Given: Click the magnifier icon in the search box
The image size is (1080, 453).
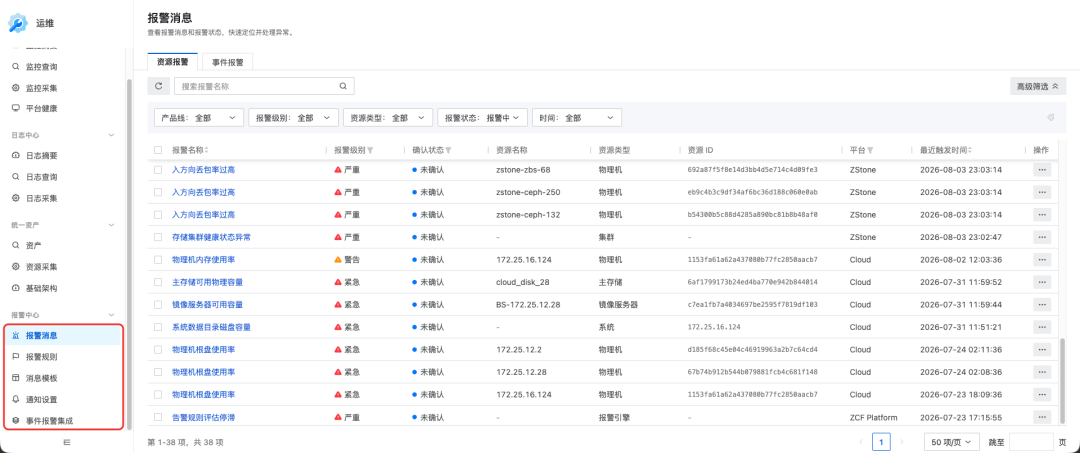Looking at the screenshot, I should [343, 86].
